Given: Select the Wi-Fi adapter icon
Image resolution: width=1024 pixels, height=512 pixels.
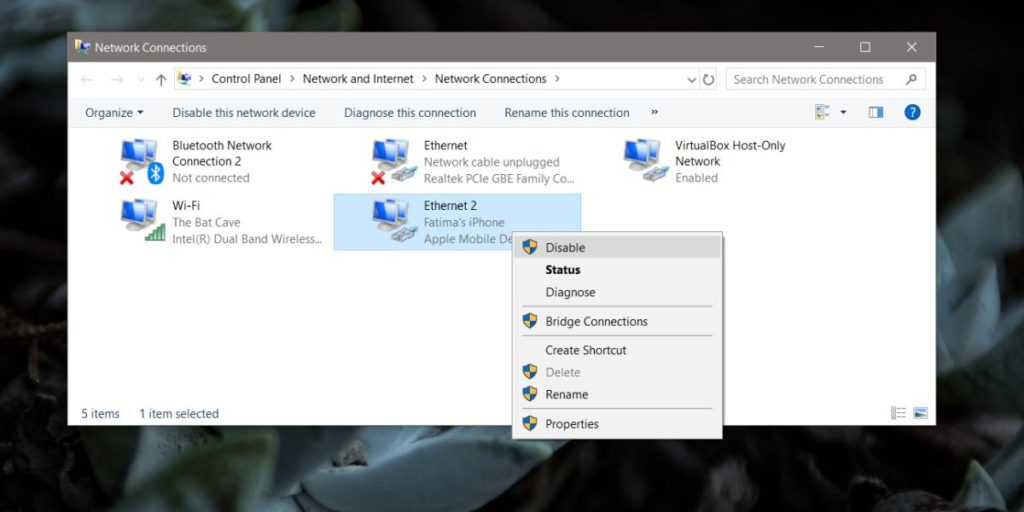Looking at the screenshot, I should (141, 221).
